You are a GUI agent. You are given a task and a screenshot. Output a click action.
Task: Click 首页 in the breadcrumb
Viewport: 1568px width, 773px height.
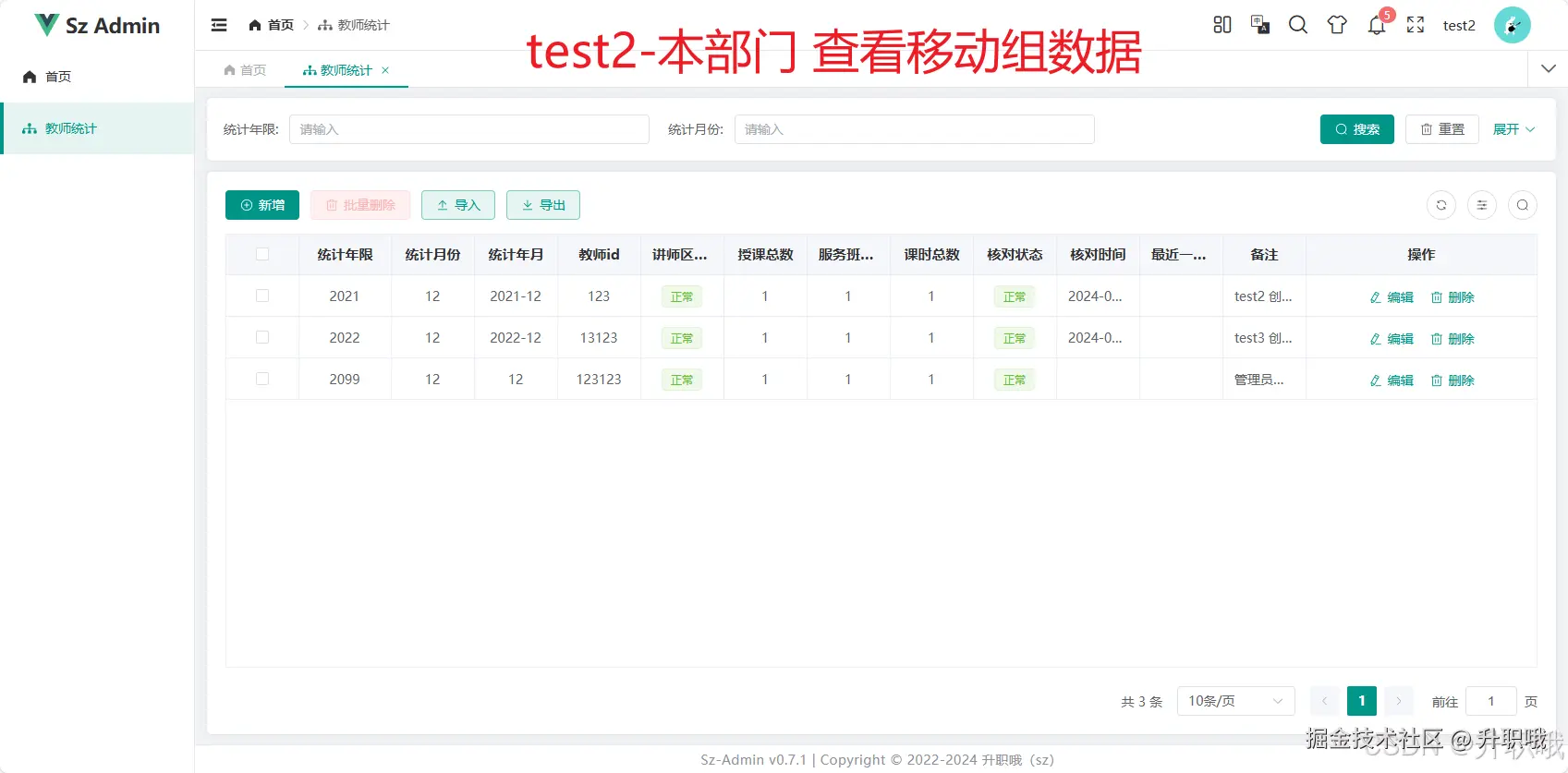coord(271,25)
